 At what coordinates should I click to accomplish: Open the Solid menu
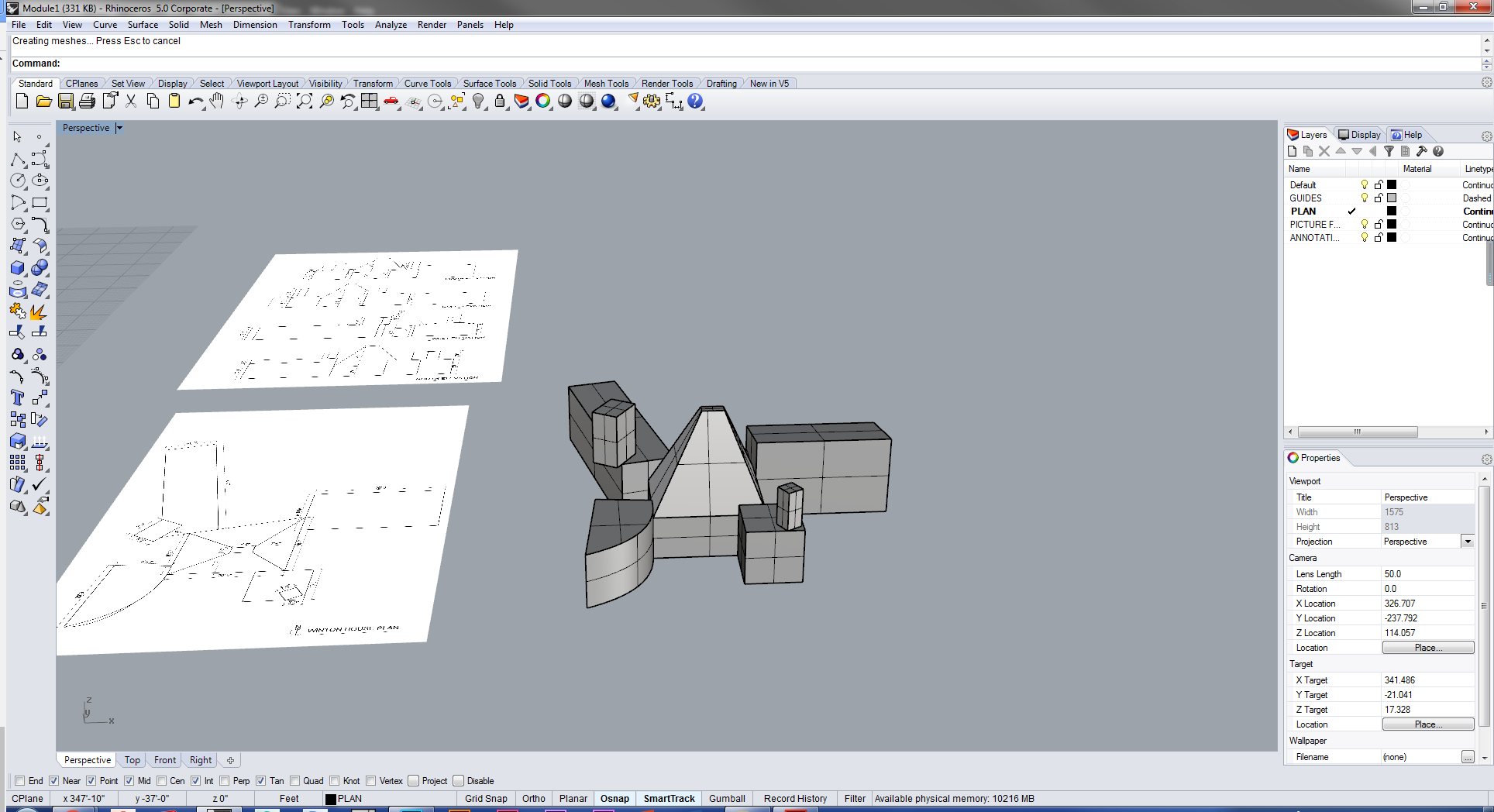click(179, 24)
